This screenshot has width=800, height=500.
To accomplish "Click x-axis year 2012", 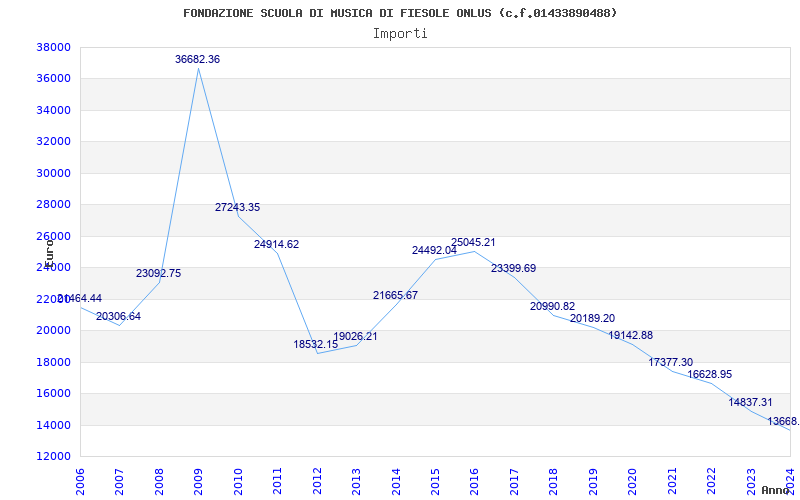I will click(317, 481).
